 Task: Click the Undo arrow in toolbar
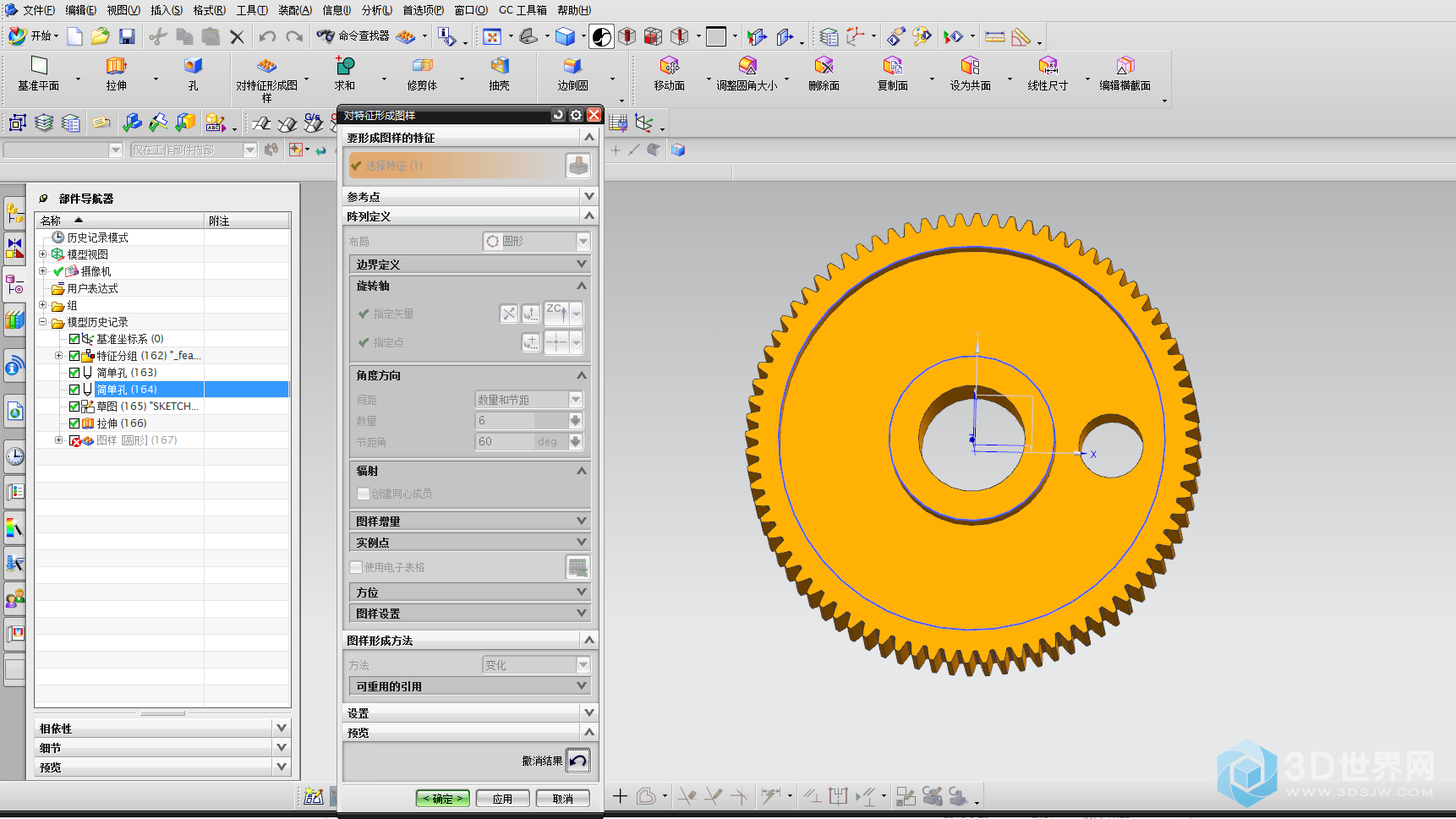tap(267, 36)
